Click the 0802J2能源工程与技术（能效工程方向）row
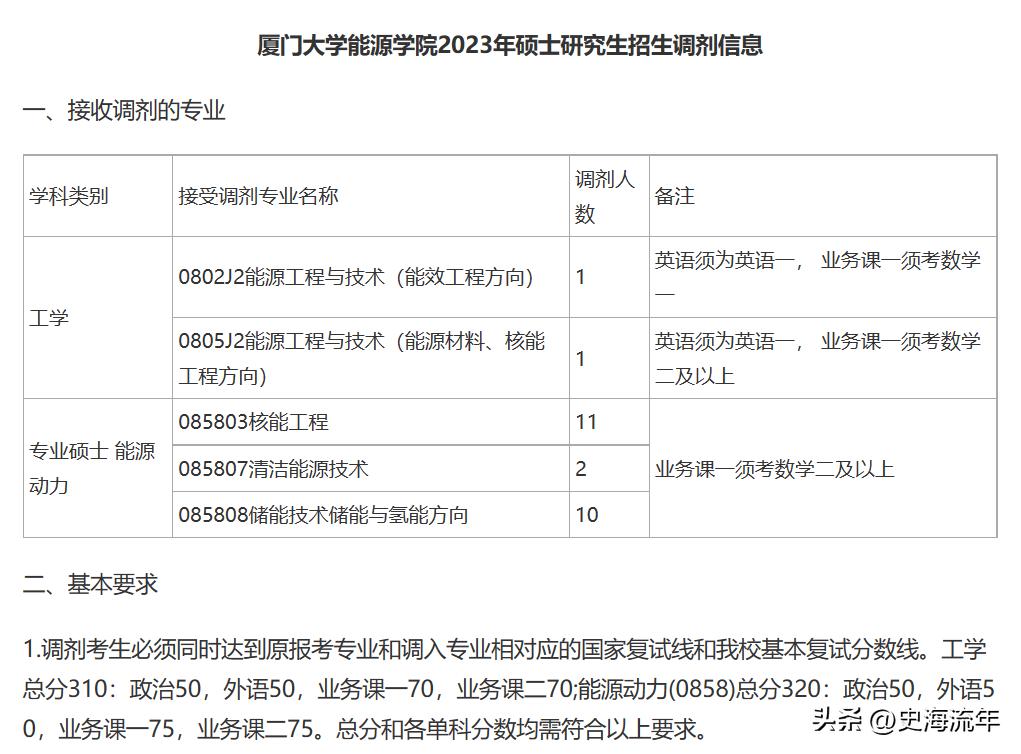The height and width of the screenshot is (754, 1021). 360,277
